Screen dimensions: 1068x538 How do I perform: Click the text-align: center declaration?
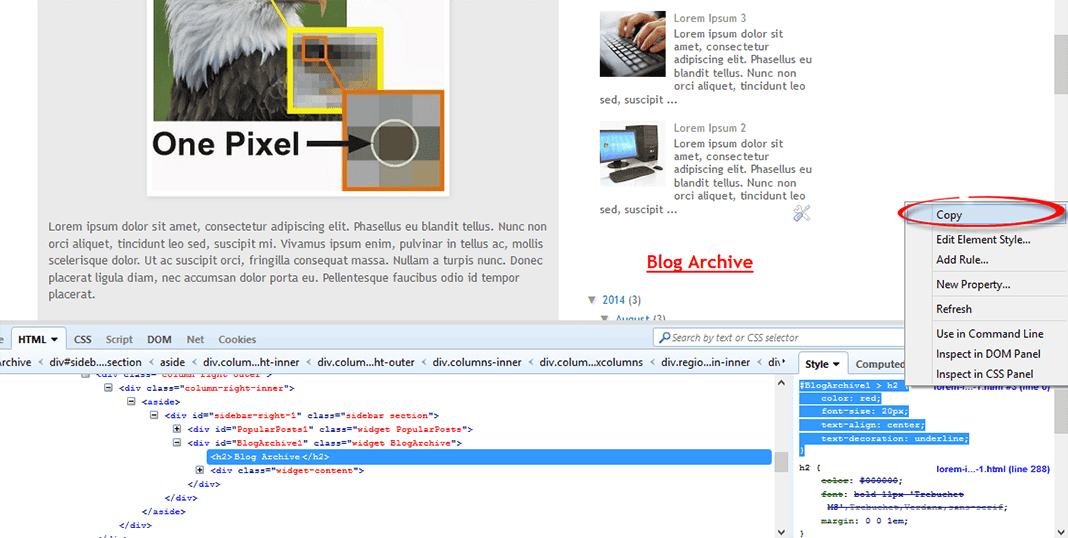pyautogui.click(x=873, y=425)
